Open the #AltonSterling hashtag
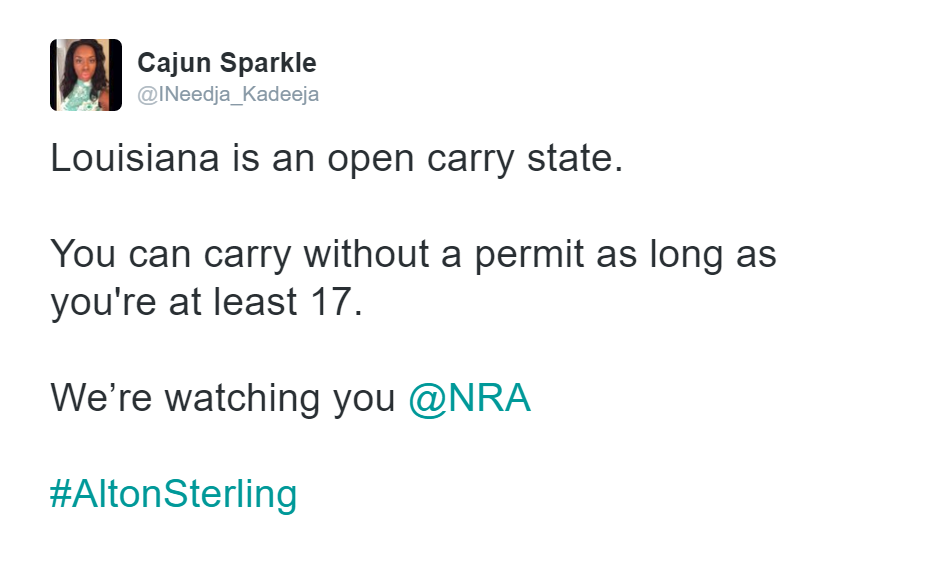This screenshot has height=576, width=942. point(174,494)
